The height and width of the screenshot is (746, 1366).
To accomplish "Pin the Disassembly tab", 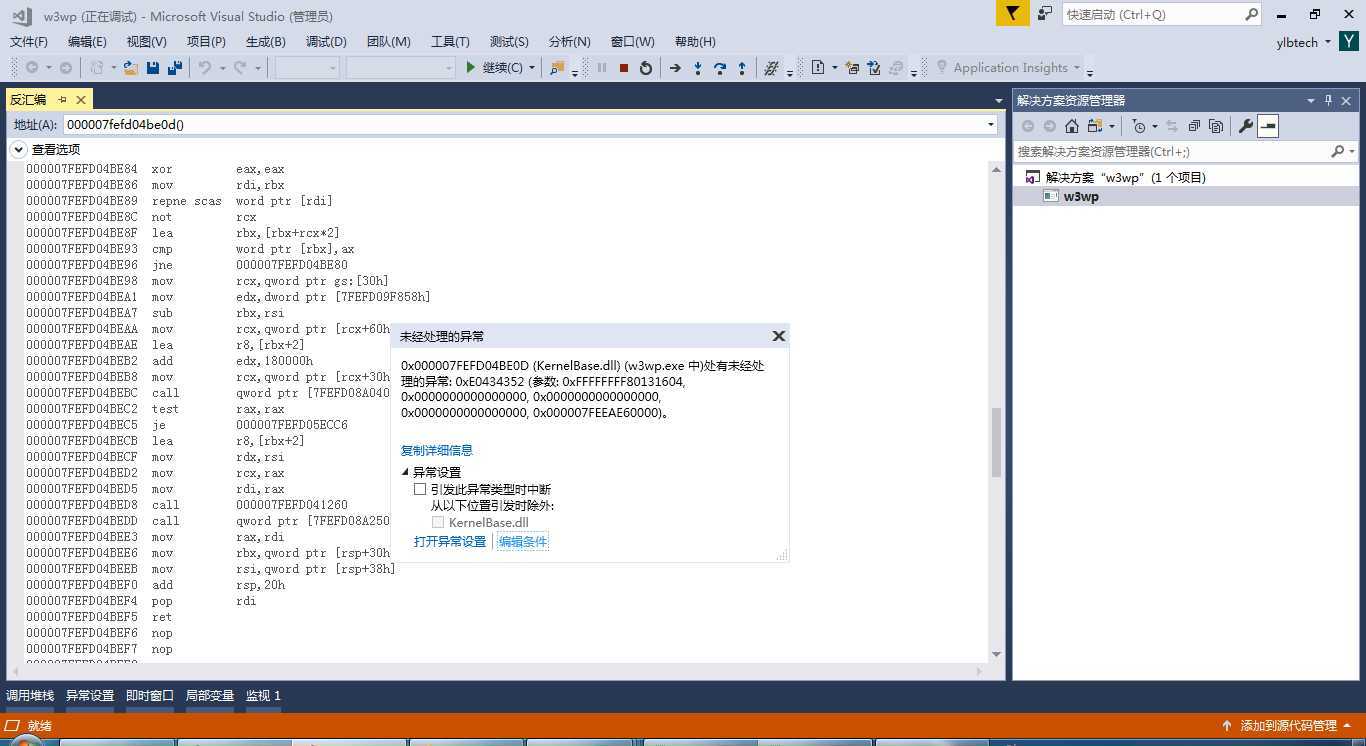I will tap(62, 99).
